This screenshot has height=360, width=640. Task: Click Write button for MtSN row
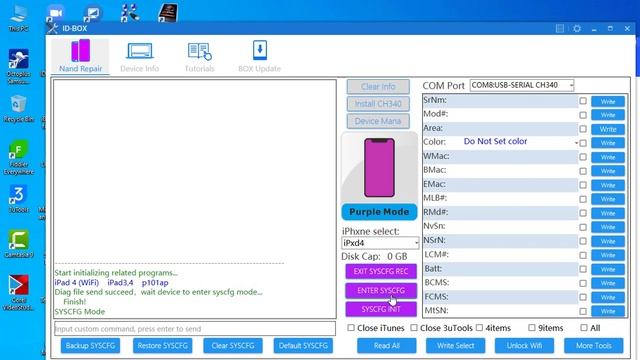pos(608,311)
